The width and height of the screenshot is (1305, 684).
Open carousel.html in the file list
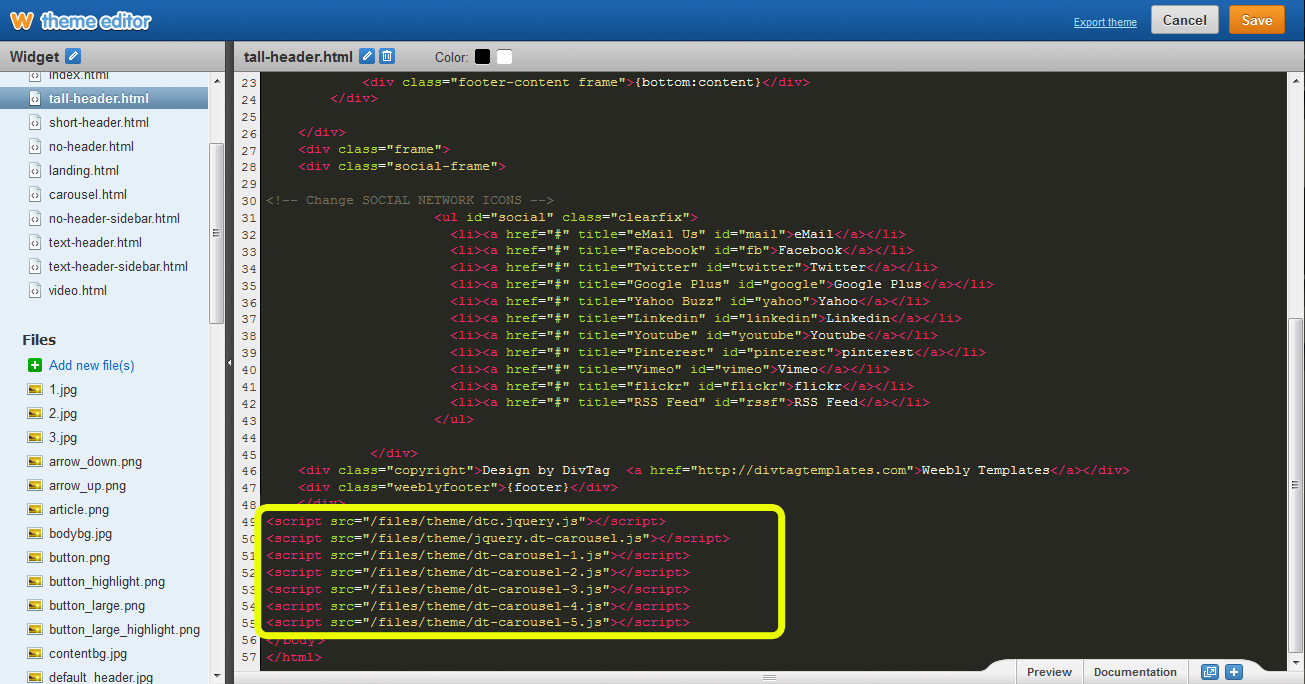[88, 194]
